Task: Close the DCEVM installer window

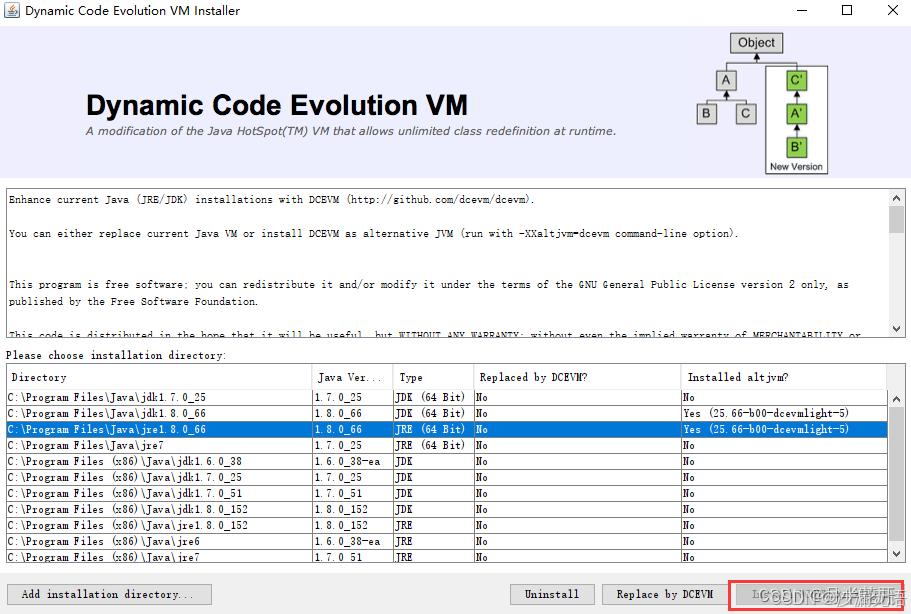Action: click(x=893, y=10)
